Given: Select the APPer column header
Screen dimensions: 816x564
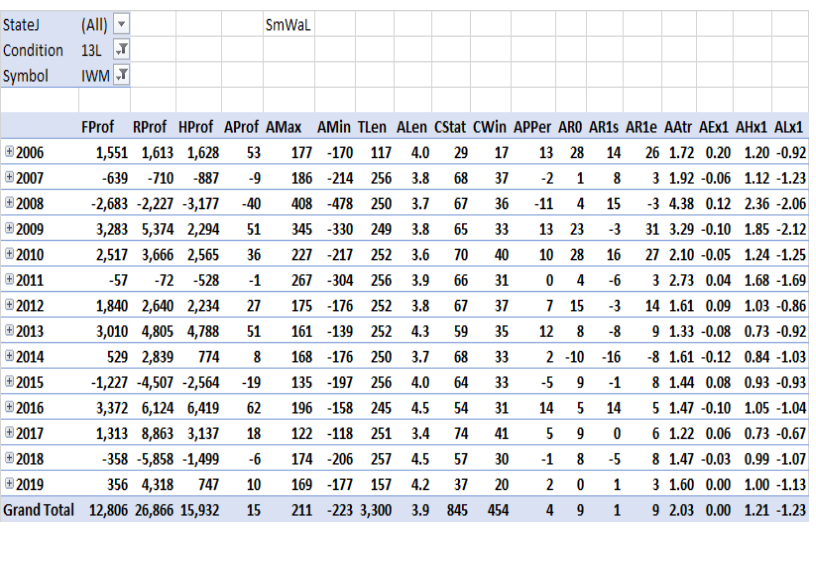Looking at the screenshot, I should [532, 127].
